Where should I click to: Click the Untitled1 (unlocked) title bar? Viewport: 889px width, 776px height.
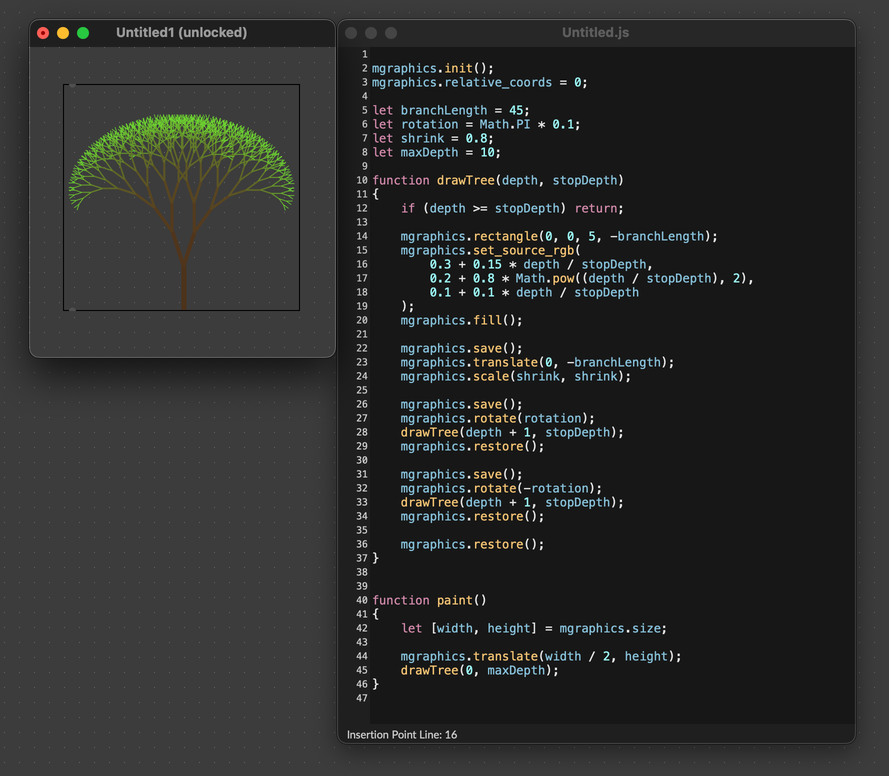181,33
